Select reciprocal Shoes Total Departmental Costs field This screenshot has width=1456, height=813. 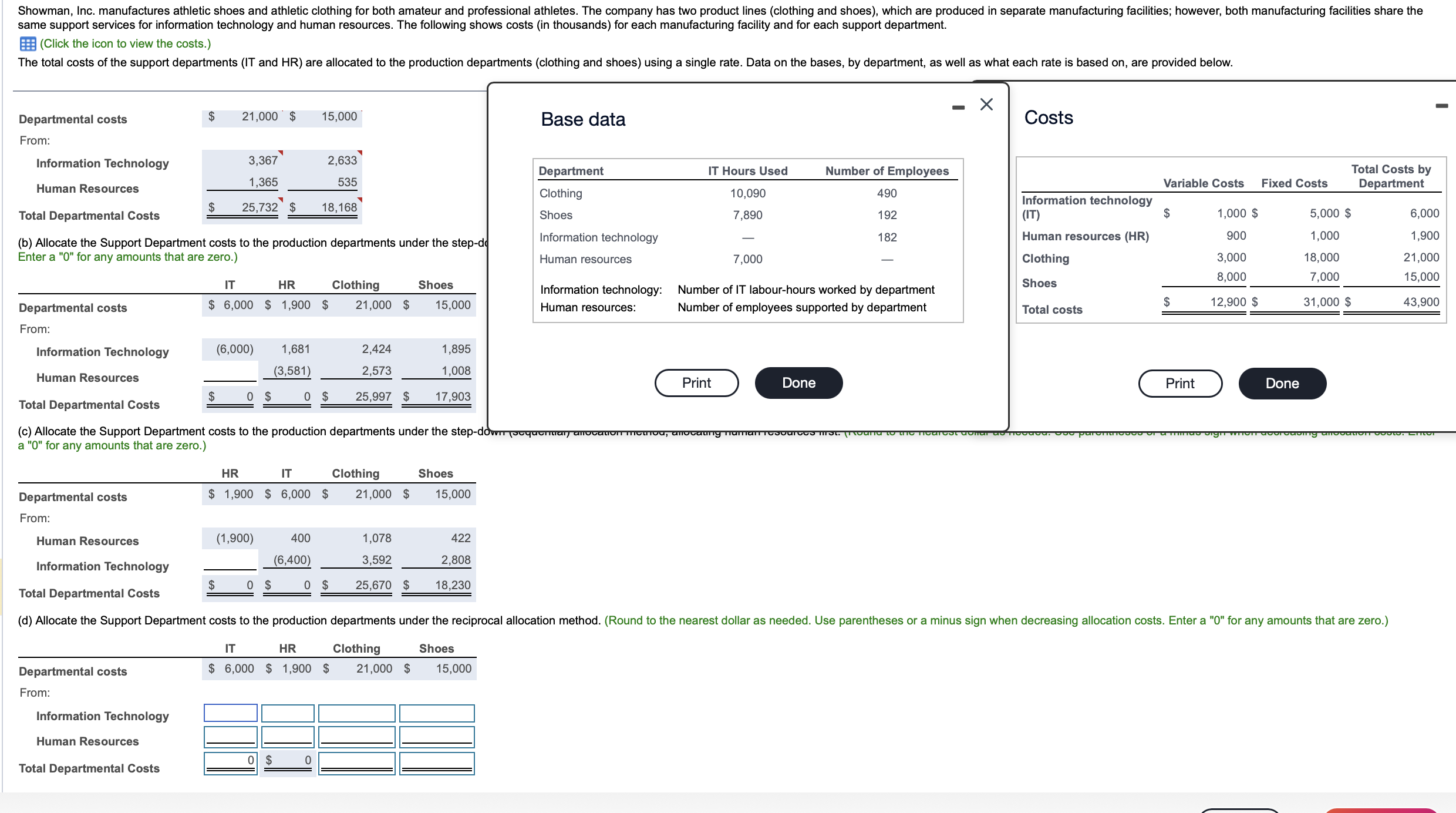(x=437, y=763)
